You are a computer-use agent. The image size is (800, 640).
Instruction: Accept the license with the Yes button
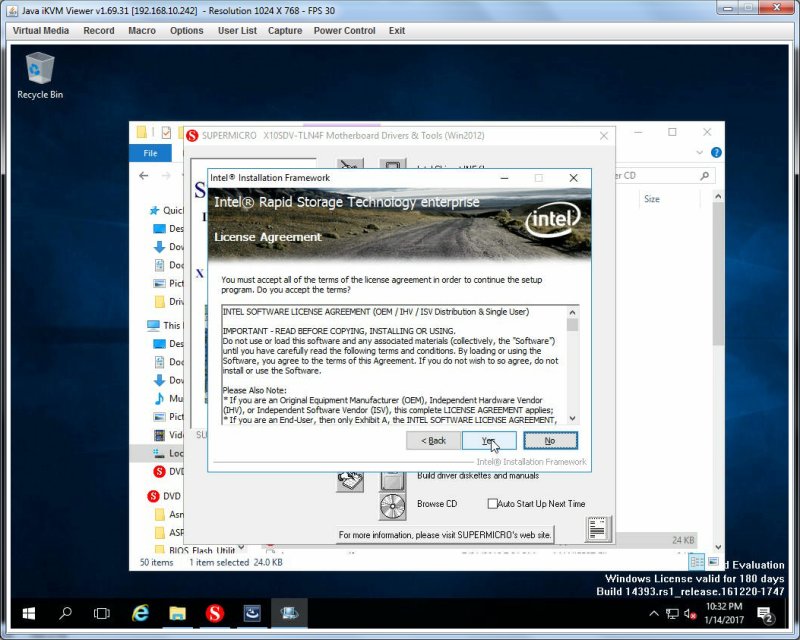(x=489, y=440)
